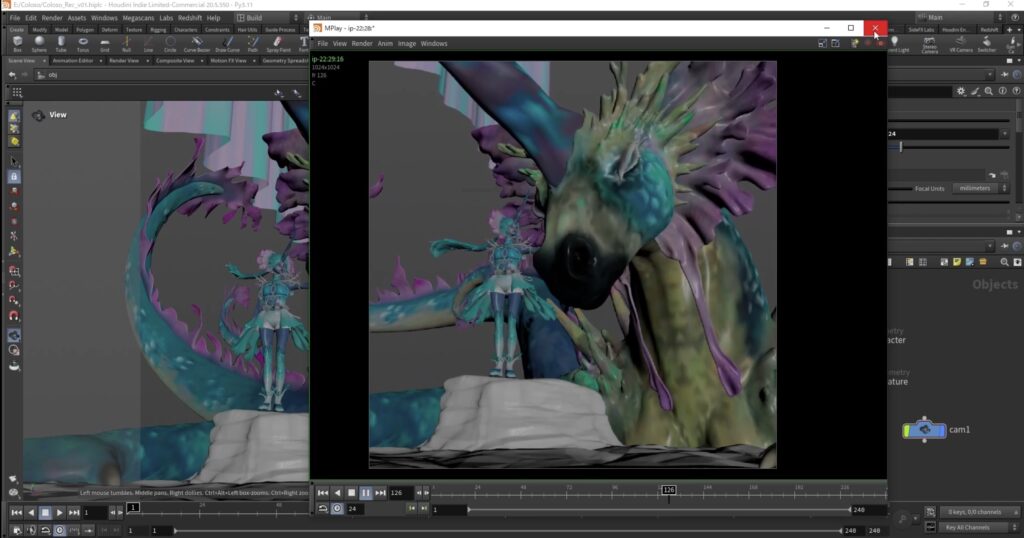Select the Sphere shelf tool
The width and height of the screenshot is (1024, 538).
39,43
